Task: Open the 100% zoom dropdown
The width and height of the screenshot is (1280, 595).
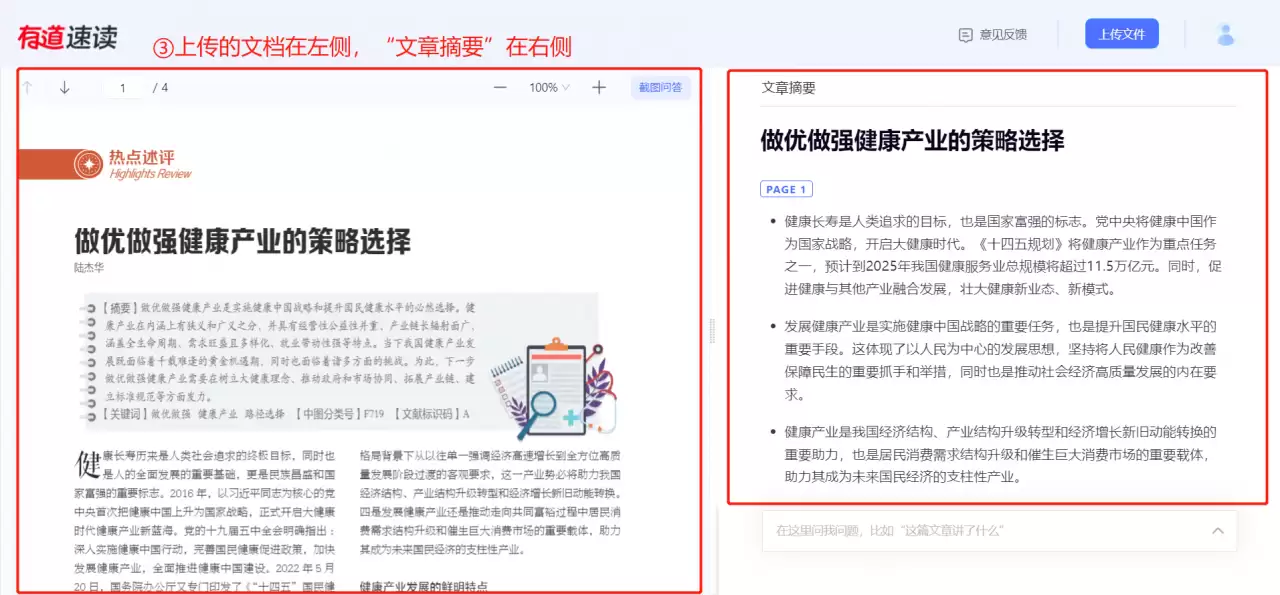Action: point(550,88)
